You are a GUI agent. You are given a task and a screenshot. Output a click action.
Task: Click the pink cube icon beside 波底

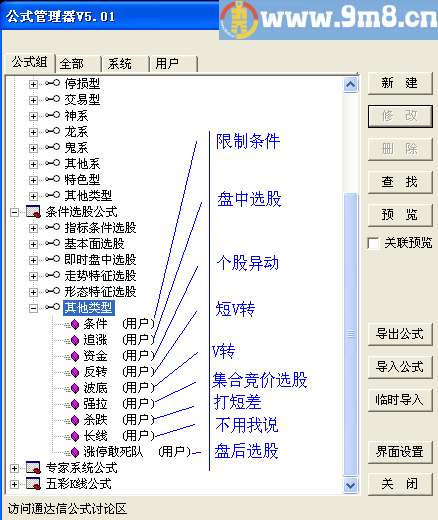point(75,388)
